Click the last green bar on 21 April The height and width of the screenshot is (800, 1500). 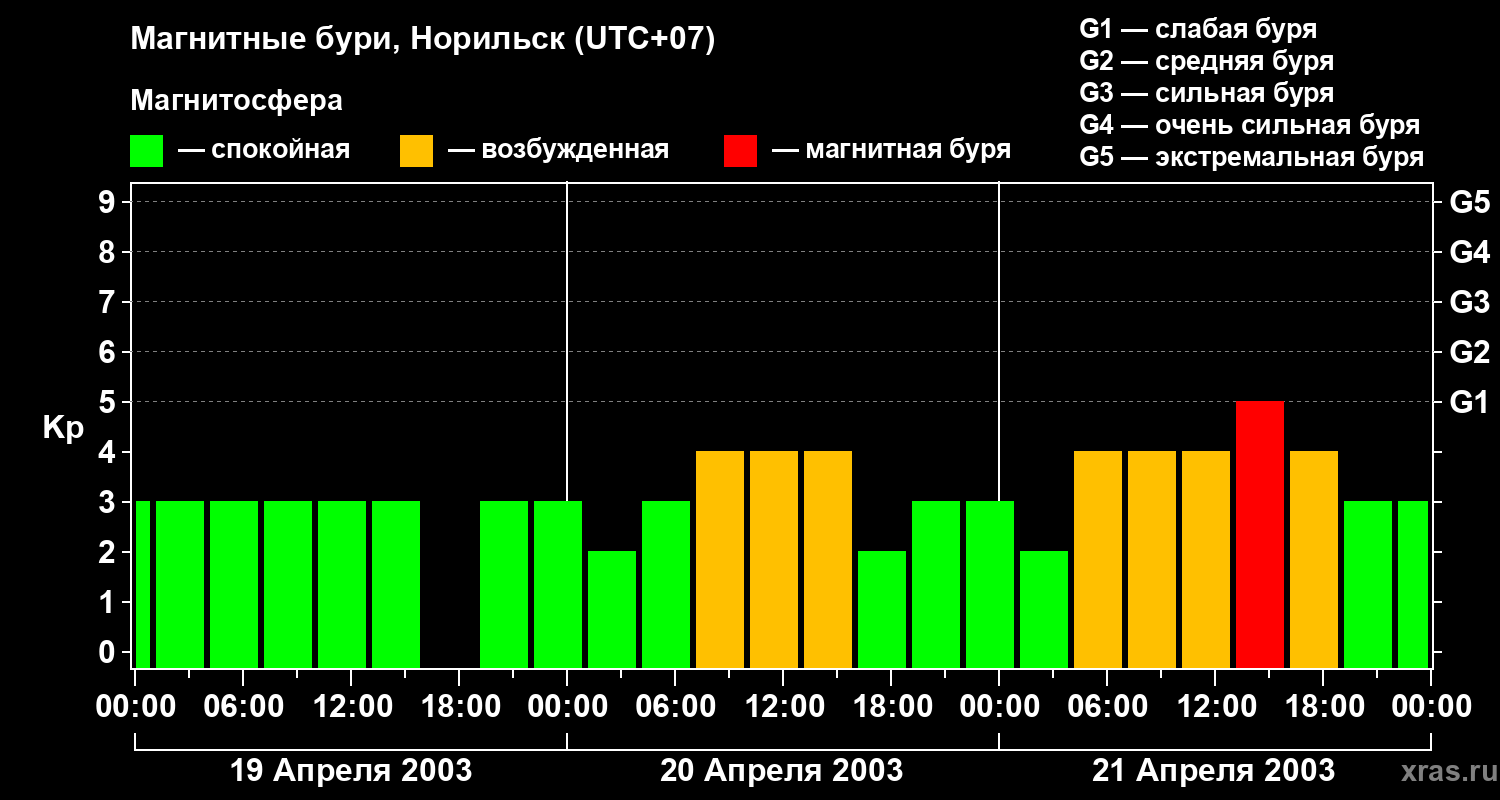1413,584
